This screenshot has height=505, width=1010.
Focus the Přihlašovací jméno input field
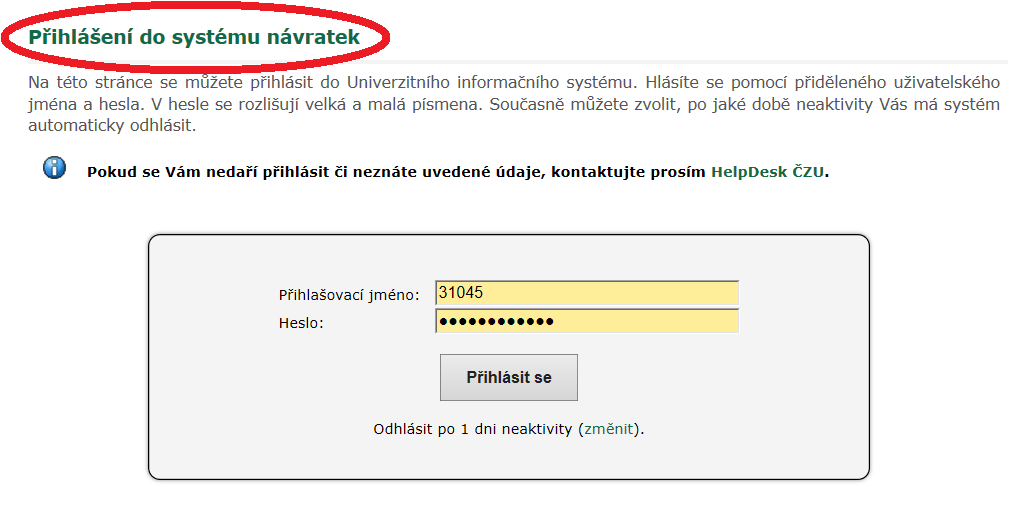587,293
